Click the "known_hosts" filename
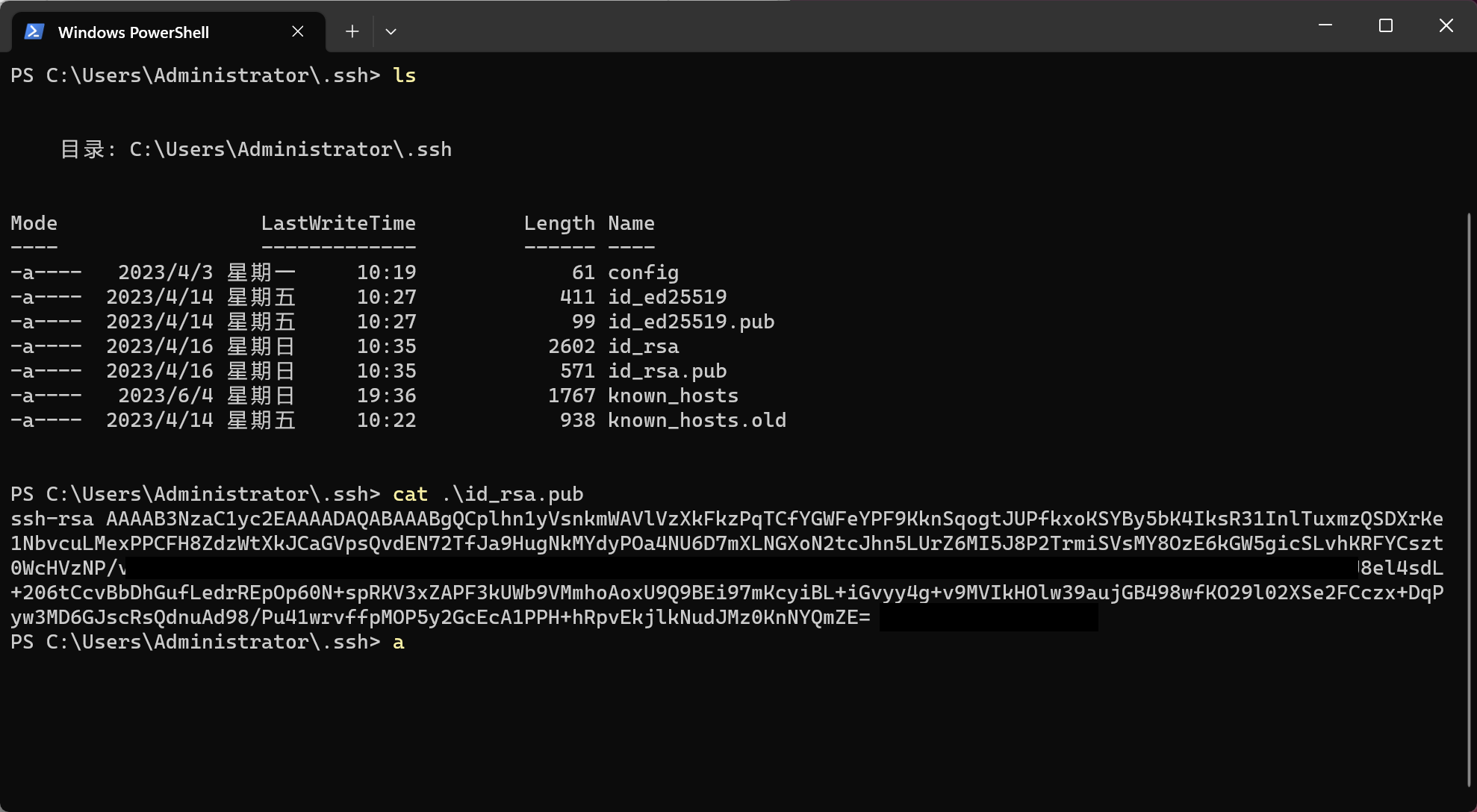Image resolution: width=1477 pixels, height=812 pixels. (x=673, y=395)
